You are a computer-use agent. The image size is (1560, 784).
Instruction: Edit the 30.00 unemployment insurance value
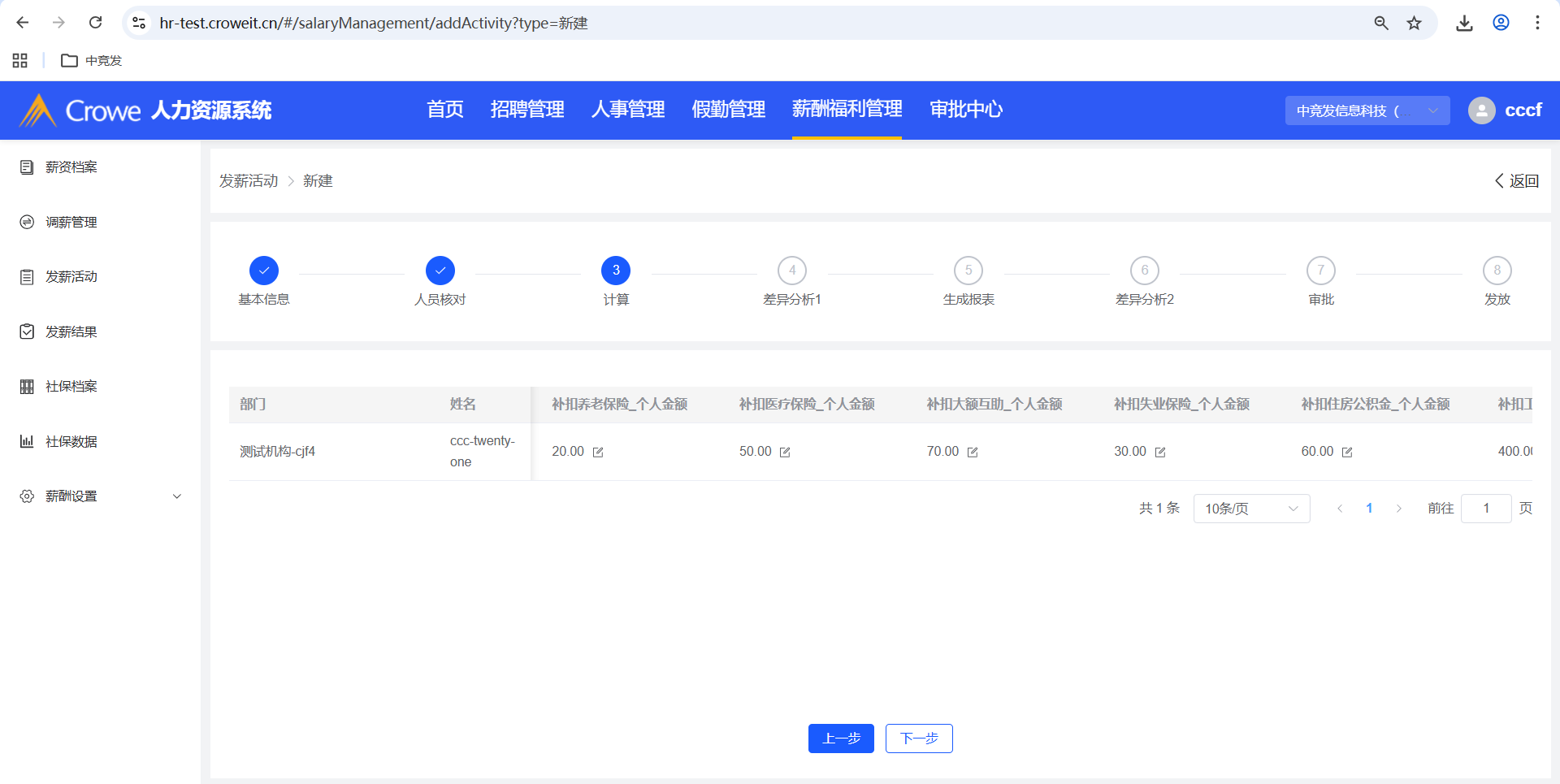point(1160,453)
